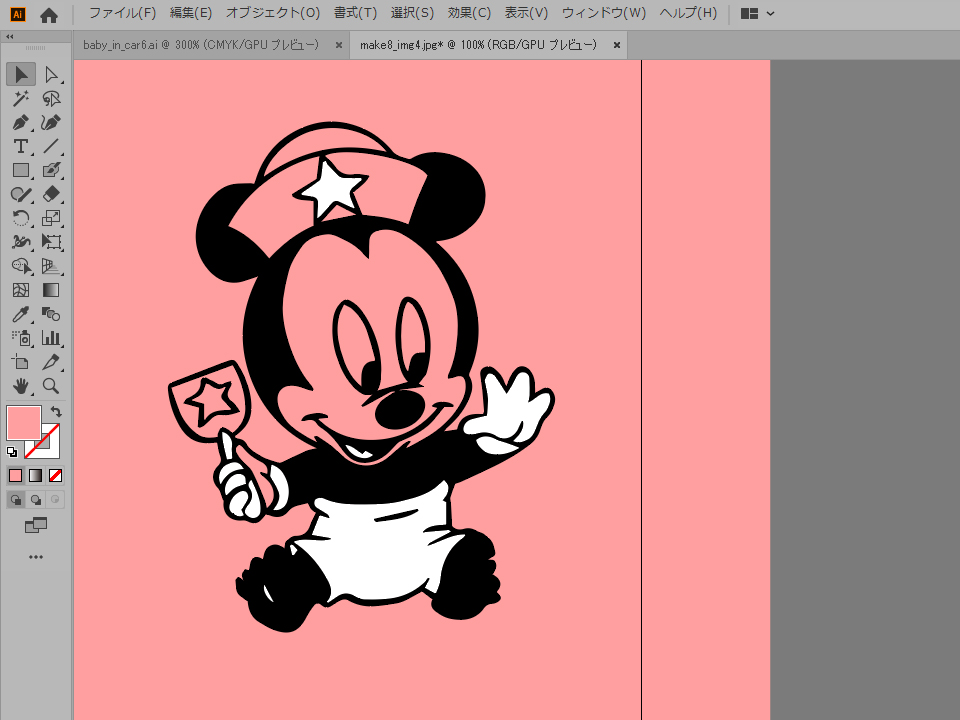Select the Selection tool arrow

tap(21, 74)
